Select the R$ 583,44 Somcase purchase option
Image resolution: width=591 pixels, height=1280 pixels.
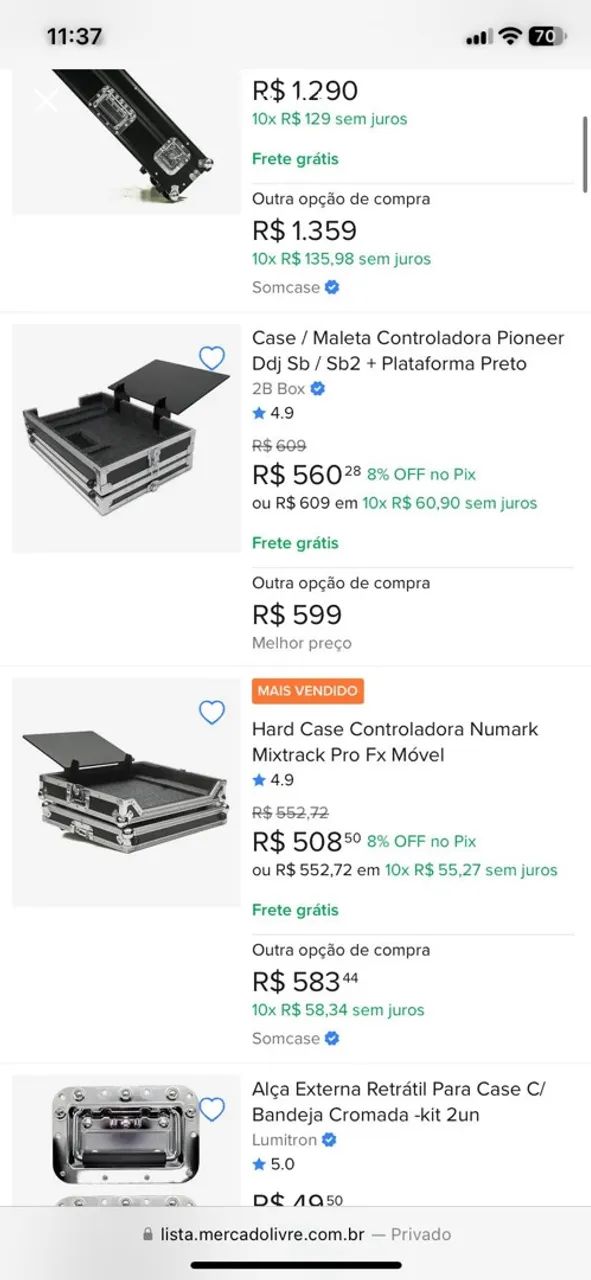pyautogui.click(x=412, y=994)
